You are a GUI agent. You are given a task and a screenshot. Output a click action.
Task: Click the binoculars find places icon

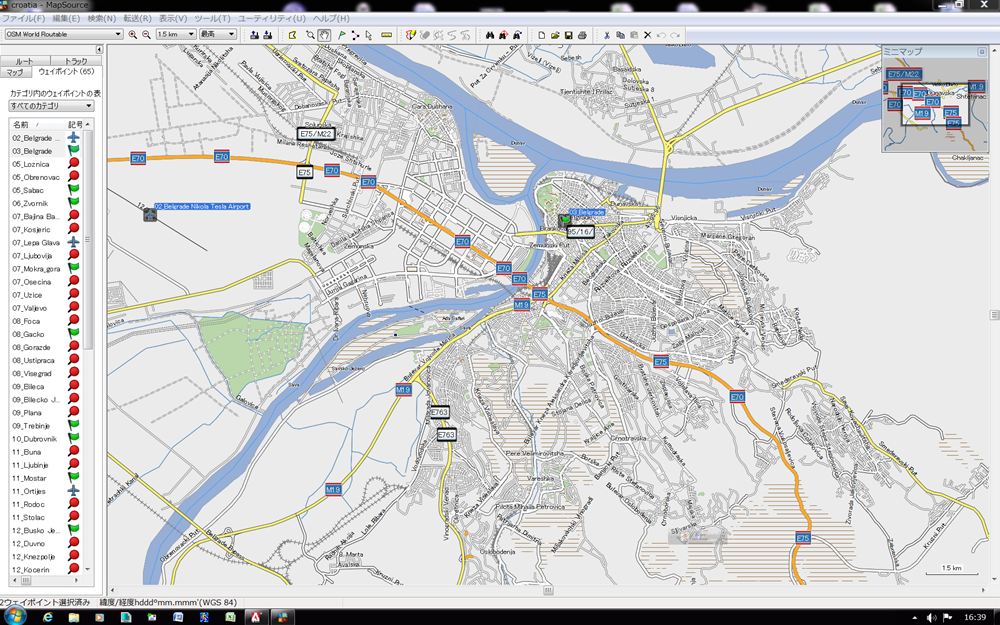pyautogui.click(x=490, y=34)
